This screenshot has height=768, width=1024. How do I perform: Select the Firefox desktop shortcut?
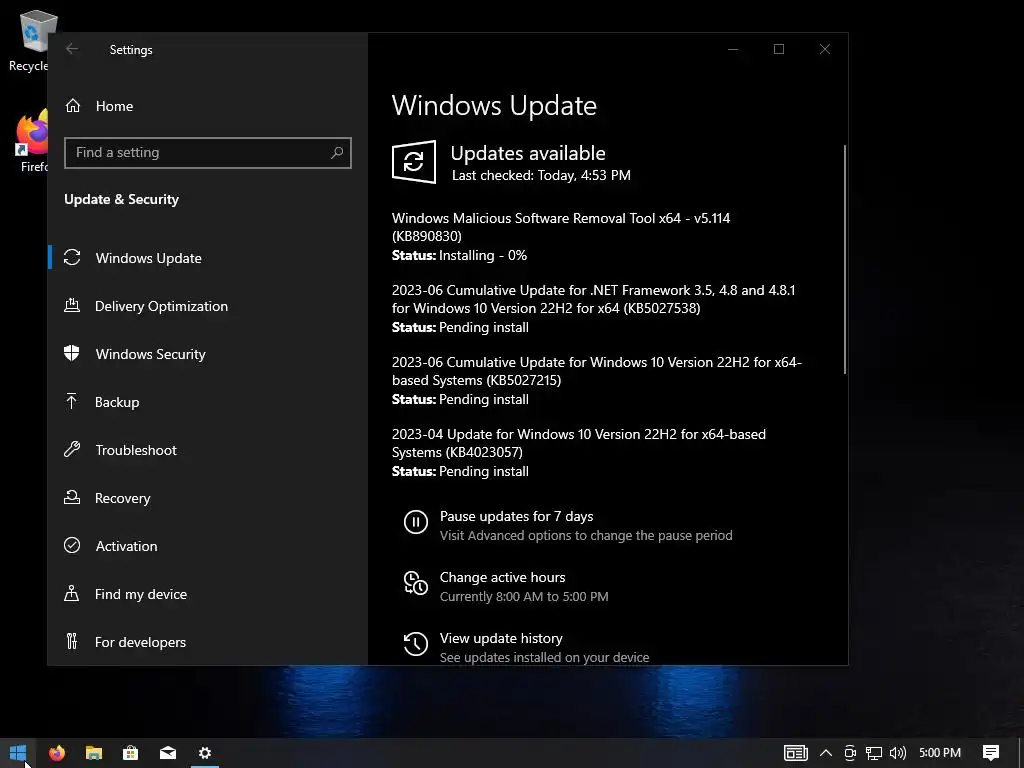pyautogui.click(x=31, y=140)
